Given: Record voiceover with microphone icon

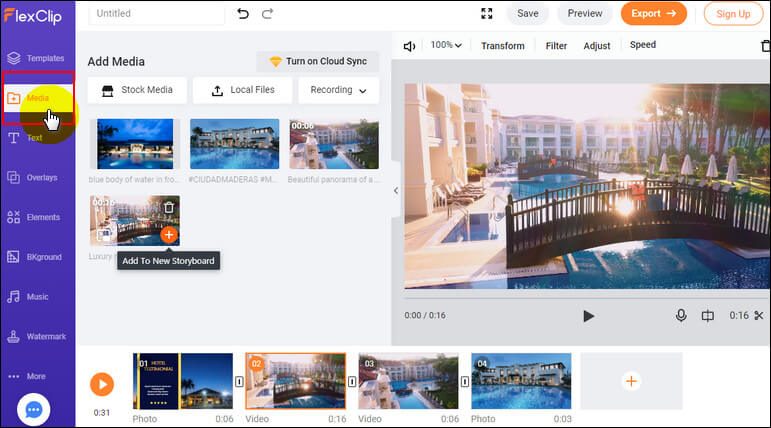Looking at the screenshot, I should click(681, 315).
